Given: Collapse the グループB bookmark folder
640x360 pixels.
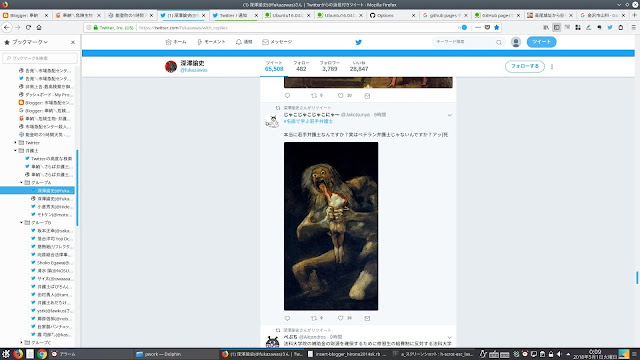Looking at the screenshot, I should [21, 222].
